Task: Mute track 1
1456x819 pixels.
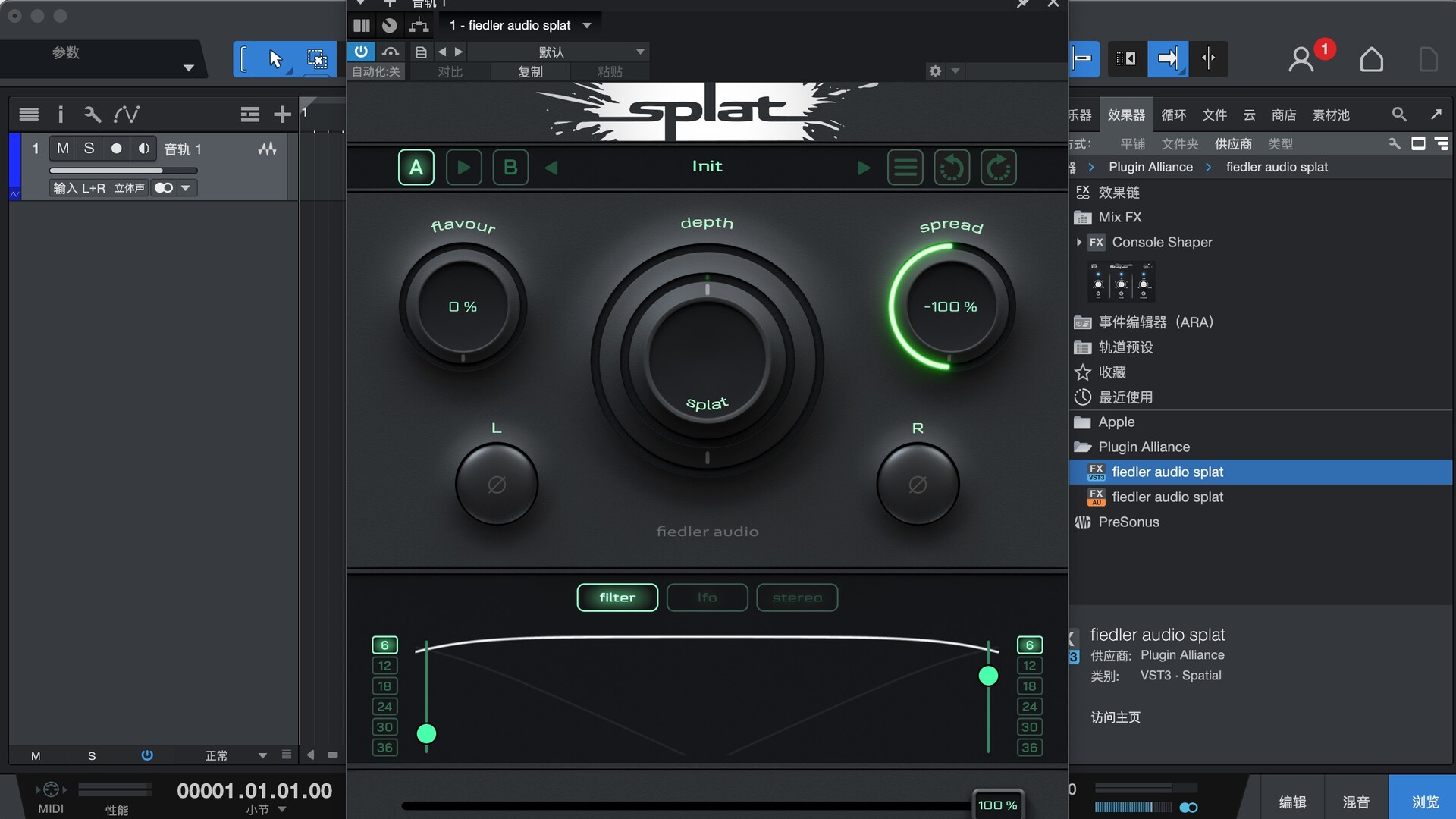Action: click(x=63, y=149)
